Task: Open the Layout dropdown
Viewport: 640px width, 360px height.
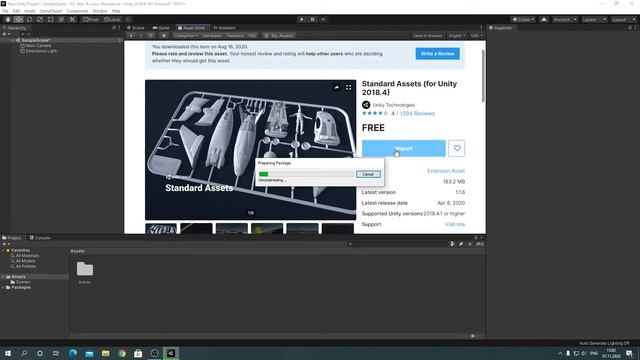Action: (x=623, y=20)
